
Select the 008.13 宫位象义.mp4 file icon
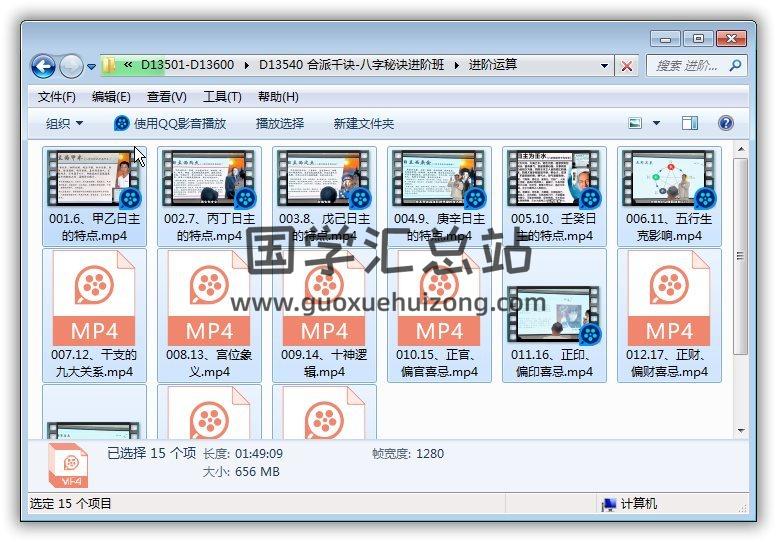tap(209, 300)
